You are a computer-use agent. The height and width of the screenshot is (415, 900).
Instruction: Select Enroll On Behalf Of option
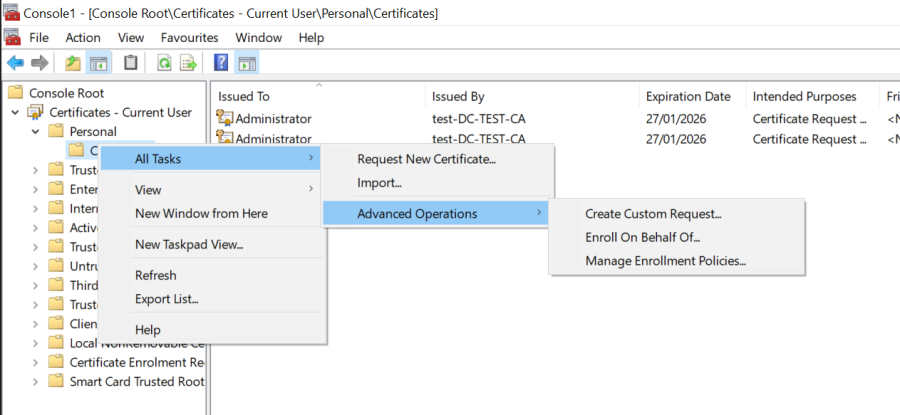click(642, 237)
